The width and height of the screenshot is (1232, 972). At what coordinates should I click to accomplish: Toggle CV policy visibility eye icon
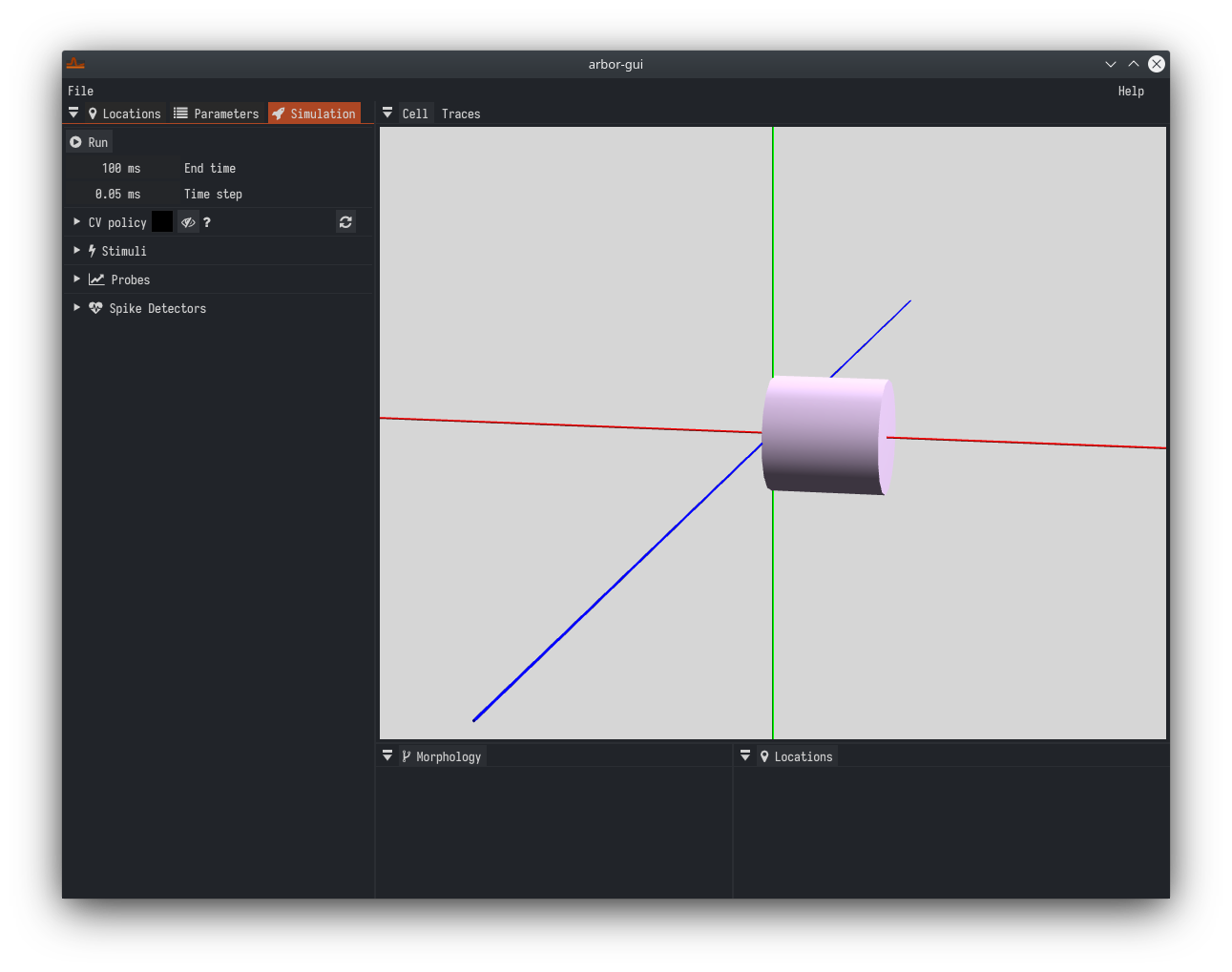(x=188, y=222)
